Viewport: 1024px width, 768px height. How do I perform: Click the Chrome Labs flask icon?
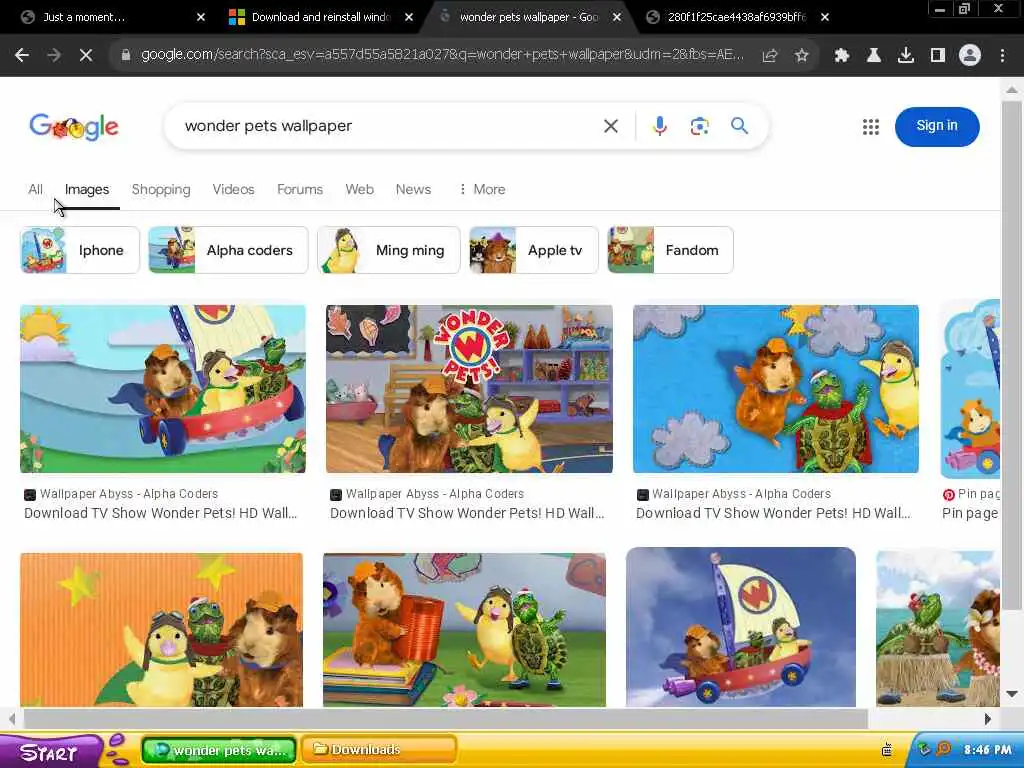pyautogui.click(x=873, y=56)
